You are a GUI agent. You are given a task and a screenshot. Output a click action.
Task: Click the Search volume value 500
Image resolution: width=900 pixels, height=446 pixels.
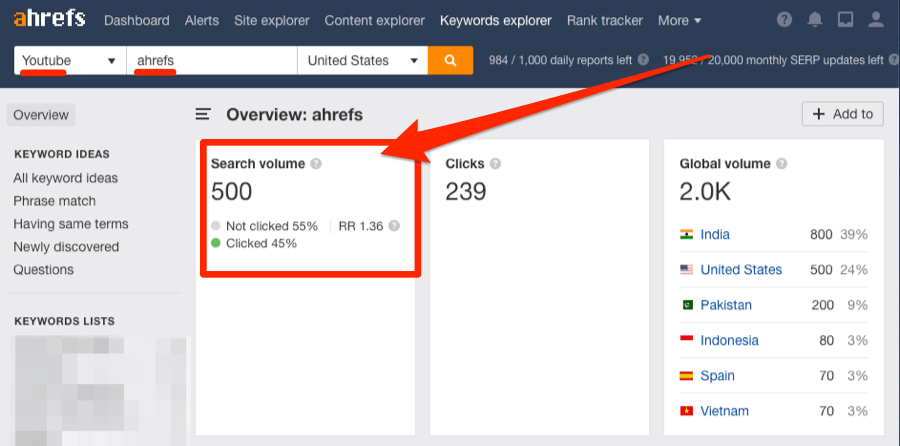point(231,192)
